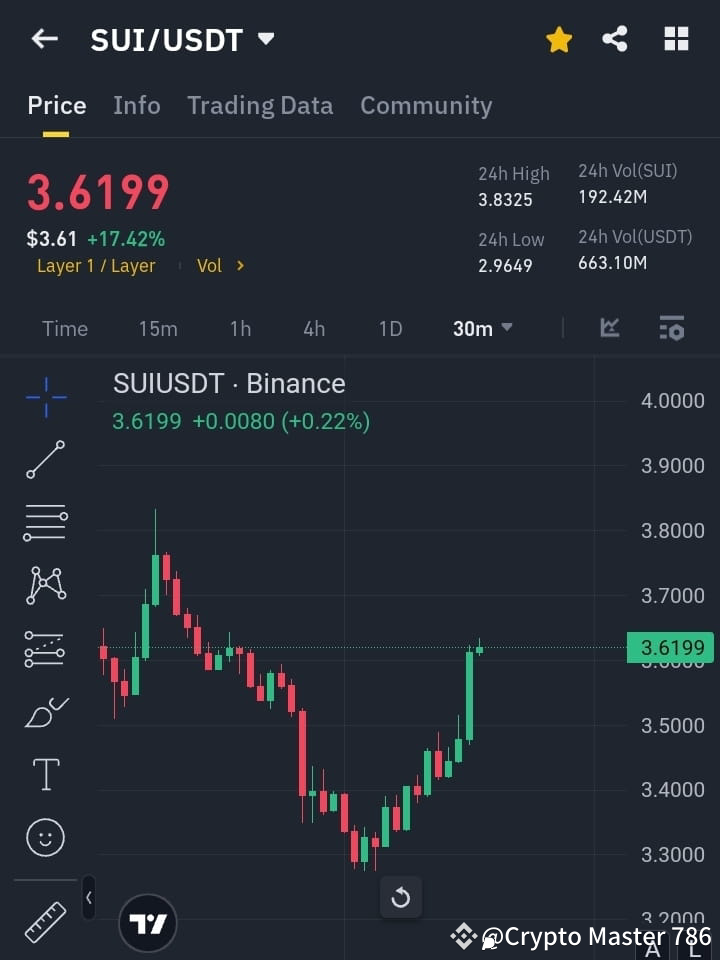Select the Time chart interval

click(65, 329)
